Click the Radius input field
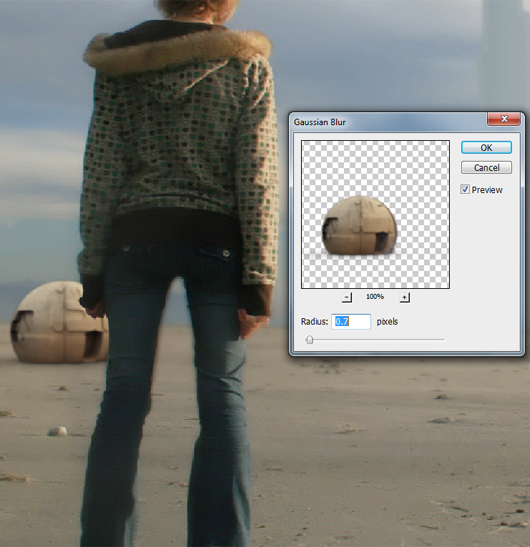Image resolution: width=530 pixels, height=547 pixels. [351, 322]
